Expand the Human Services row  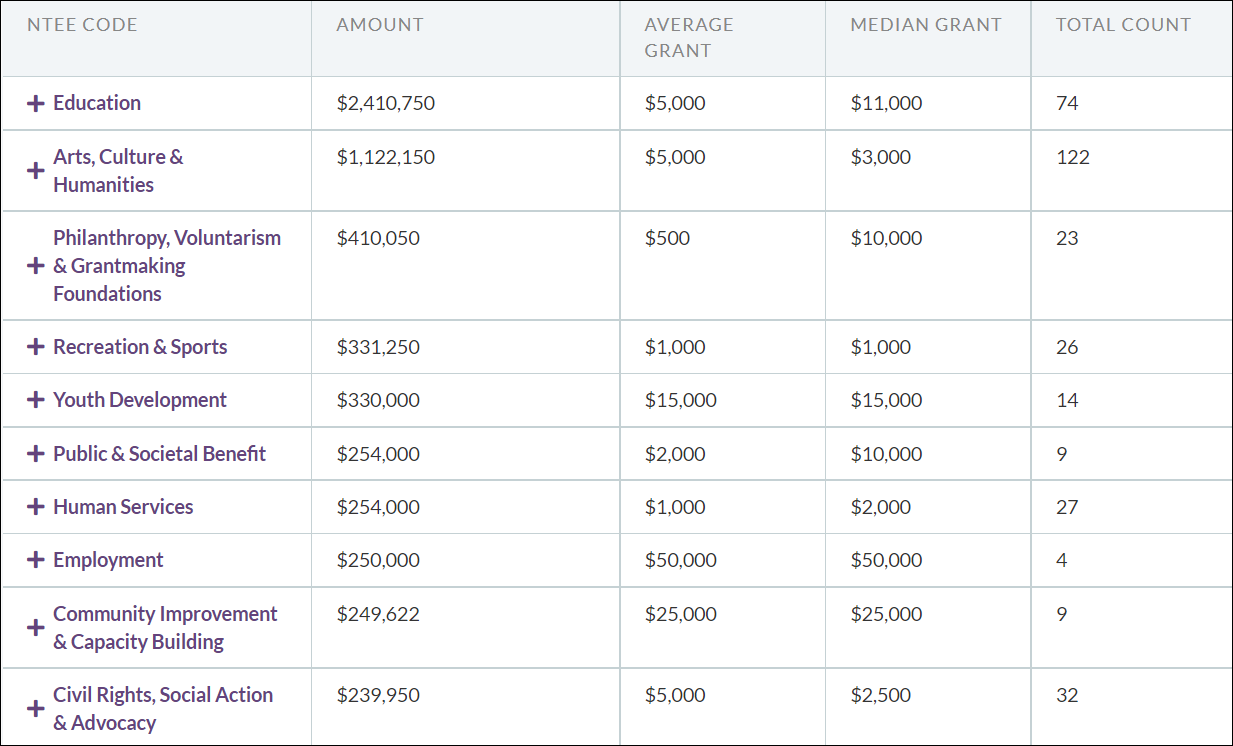pos(36,507)
